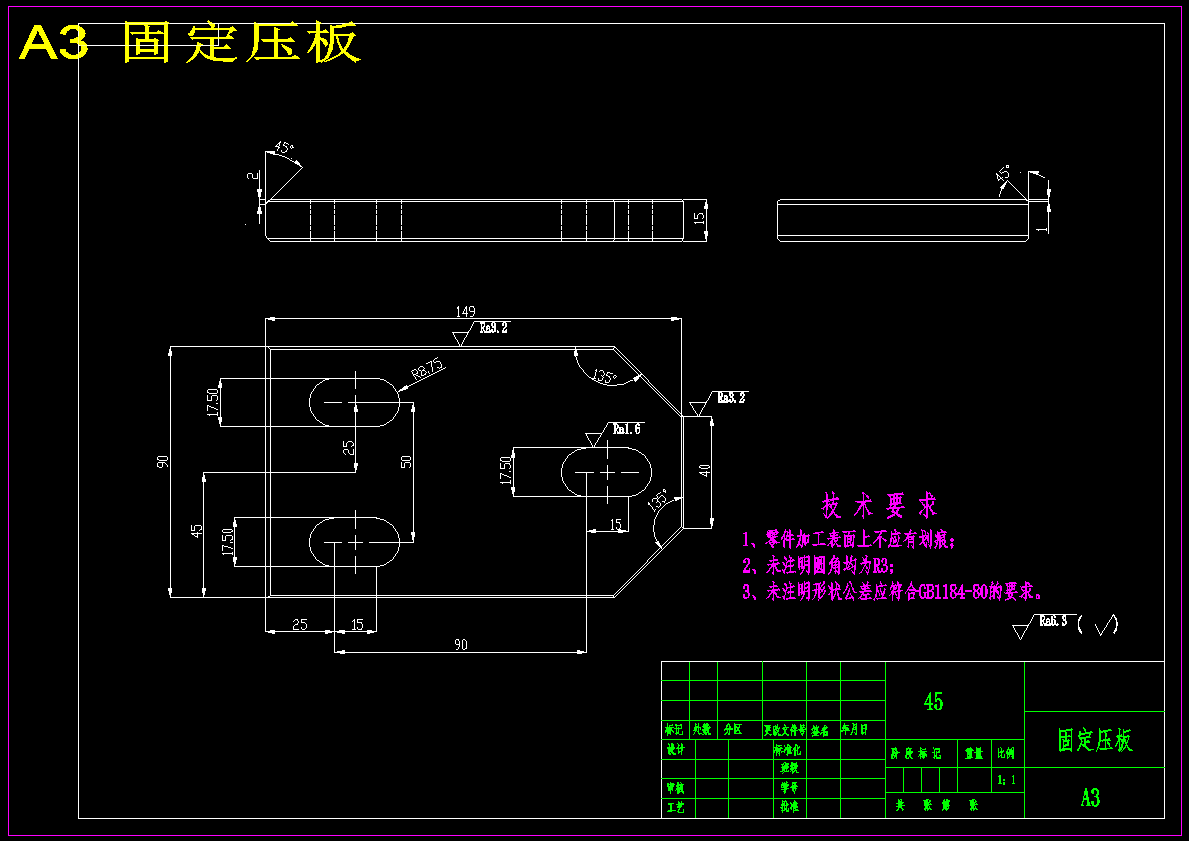
Task: Click the green A3 drawing number cell
Action: point(1090,798)
